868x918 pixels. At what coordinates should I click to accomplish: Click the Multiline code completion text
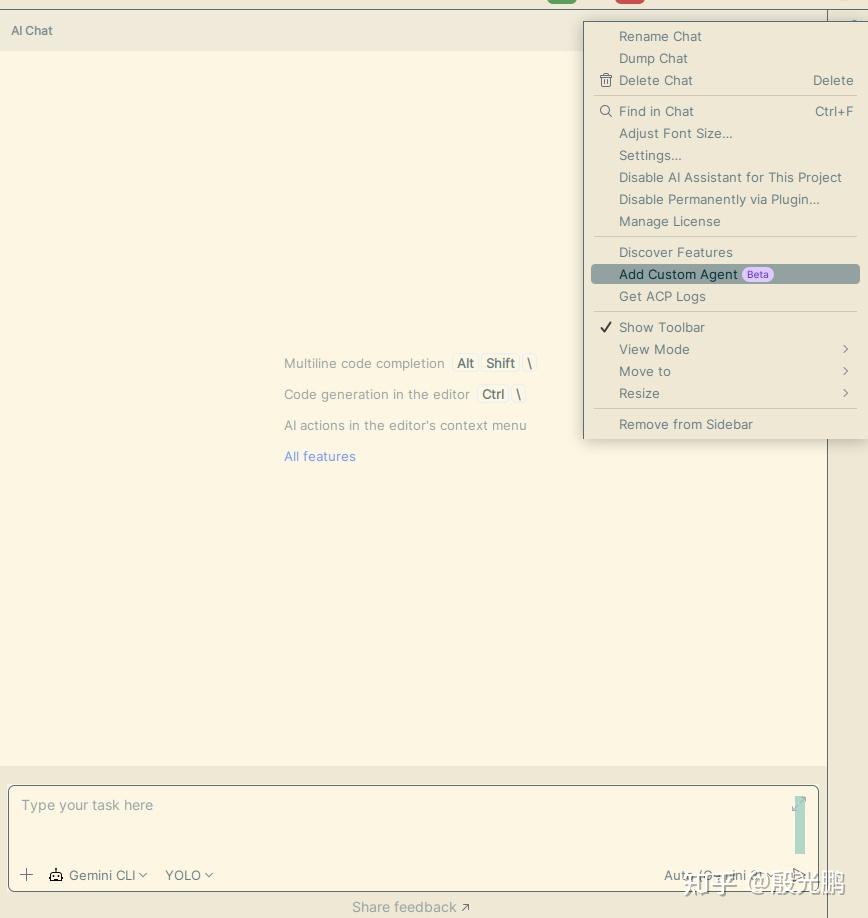364,363
